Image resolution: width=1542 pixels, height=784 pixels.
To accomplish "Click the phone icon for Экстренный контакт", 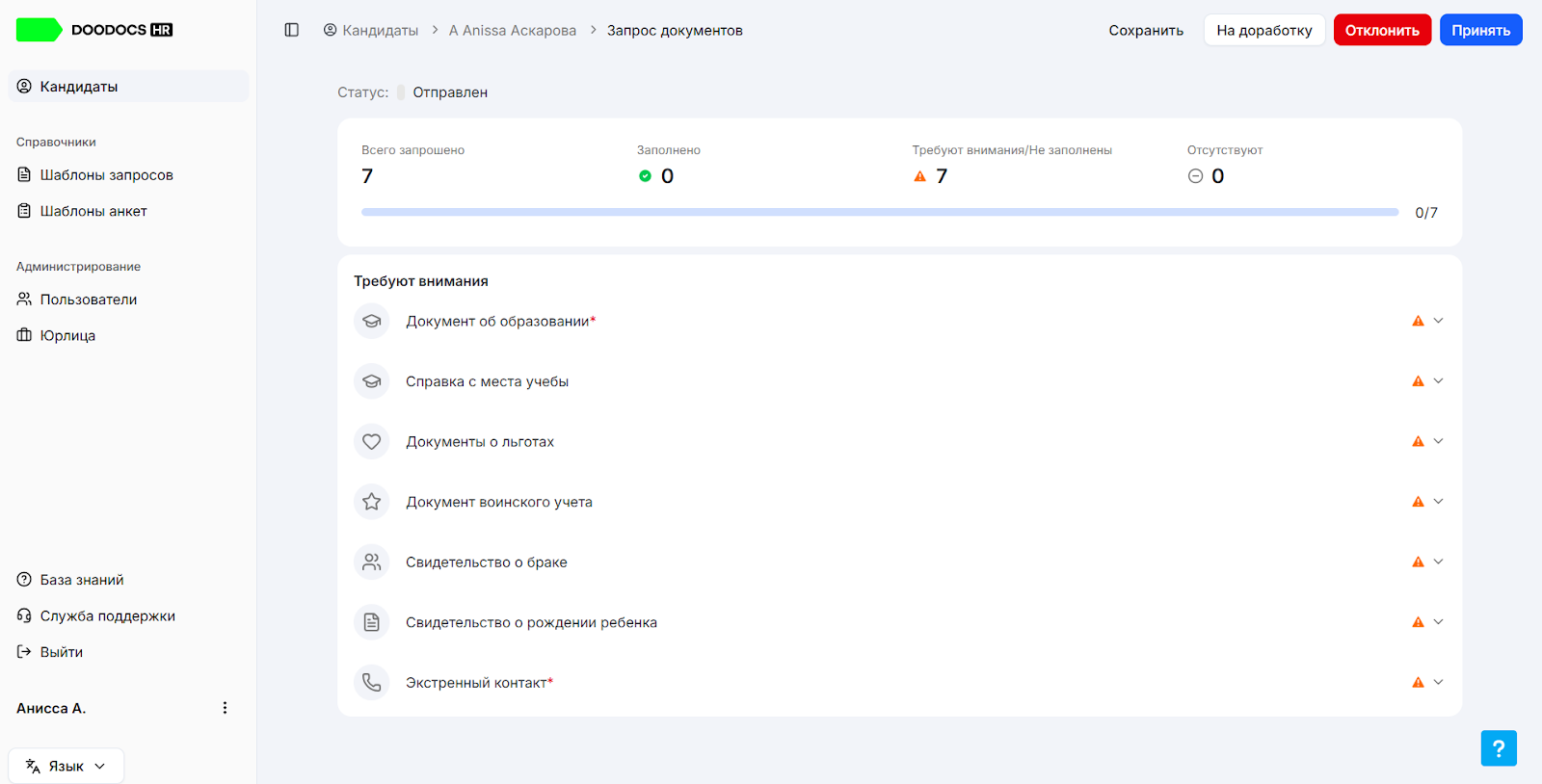I will (372, 683).
